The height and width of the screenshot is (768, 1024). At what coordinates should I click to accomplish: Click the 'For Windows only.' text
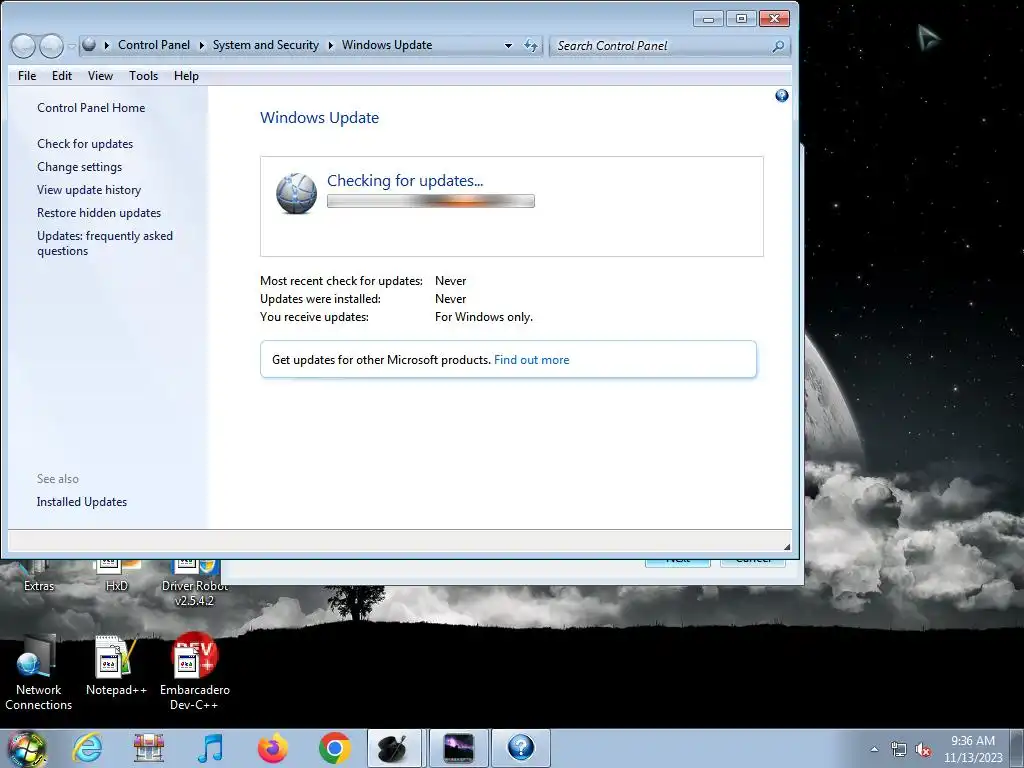[x=484, y=317]
